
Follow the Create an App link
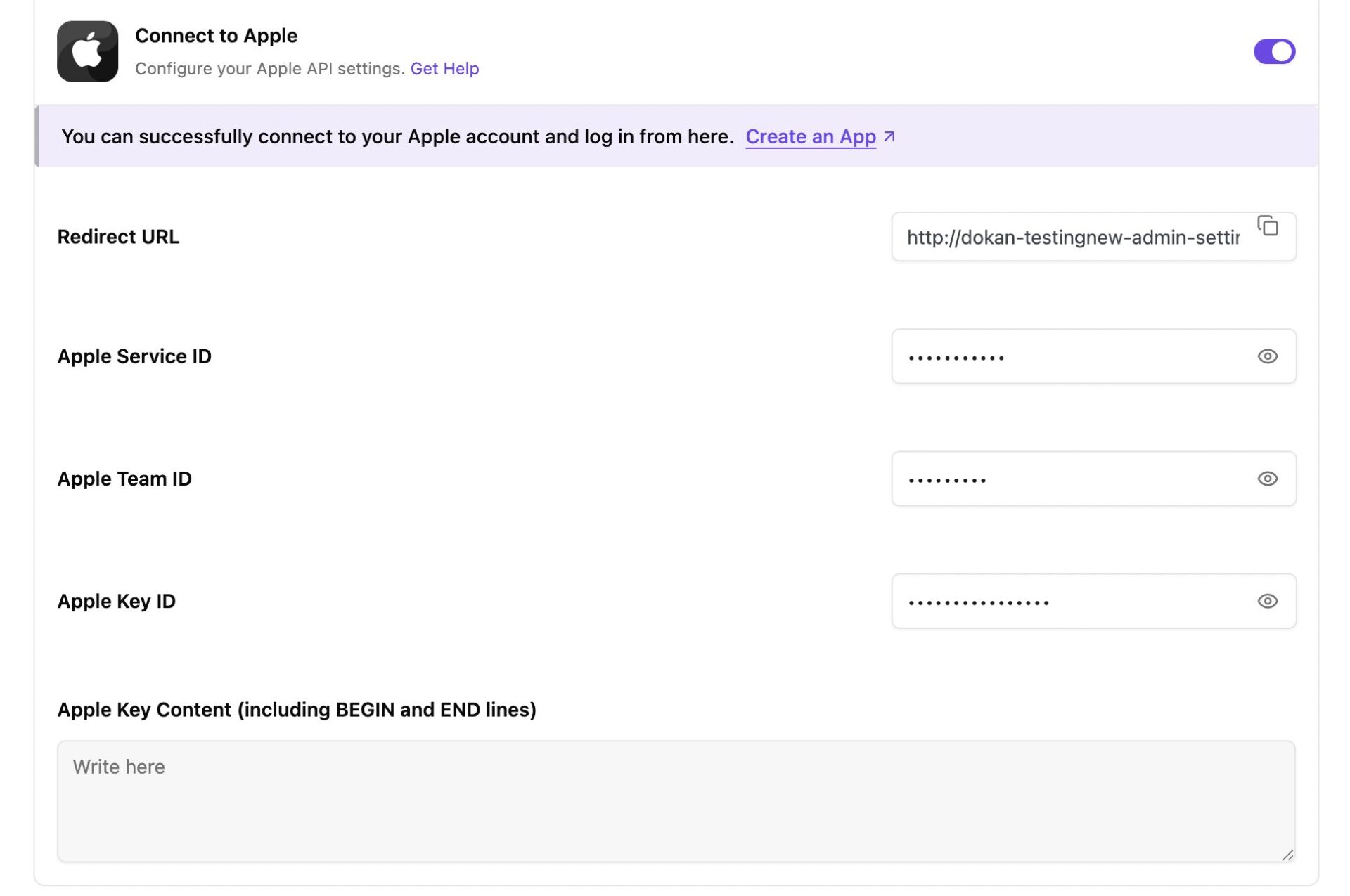[x=811, y=136]
